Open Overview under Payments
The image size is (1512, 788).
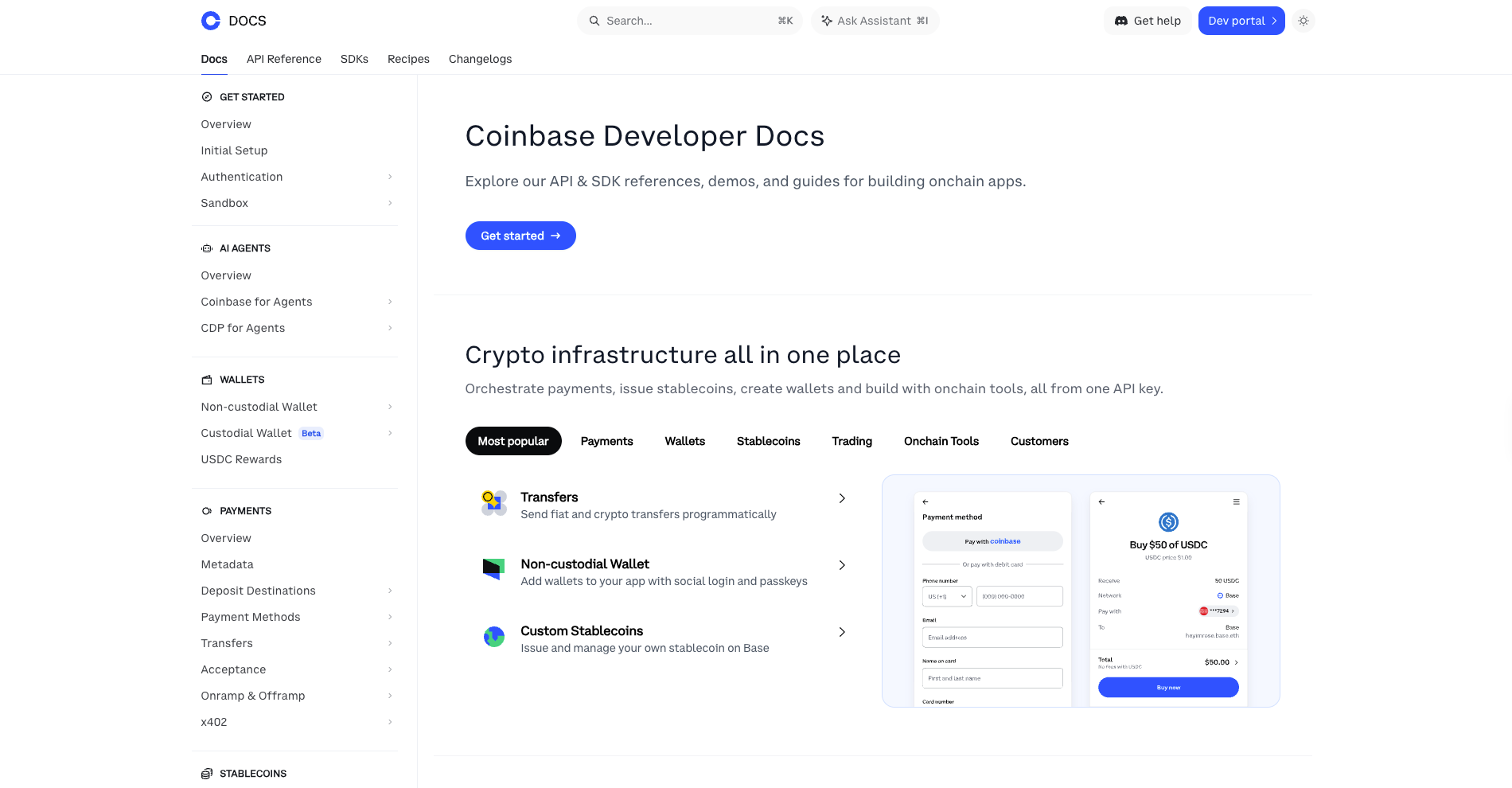[226, 538]
